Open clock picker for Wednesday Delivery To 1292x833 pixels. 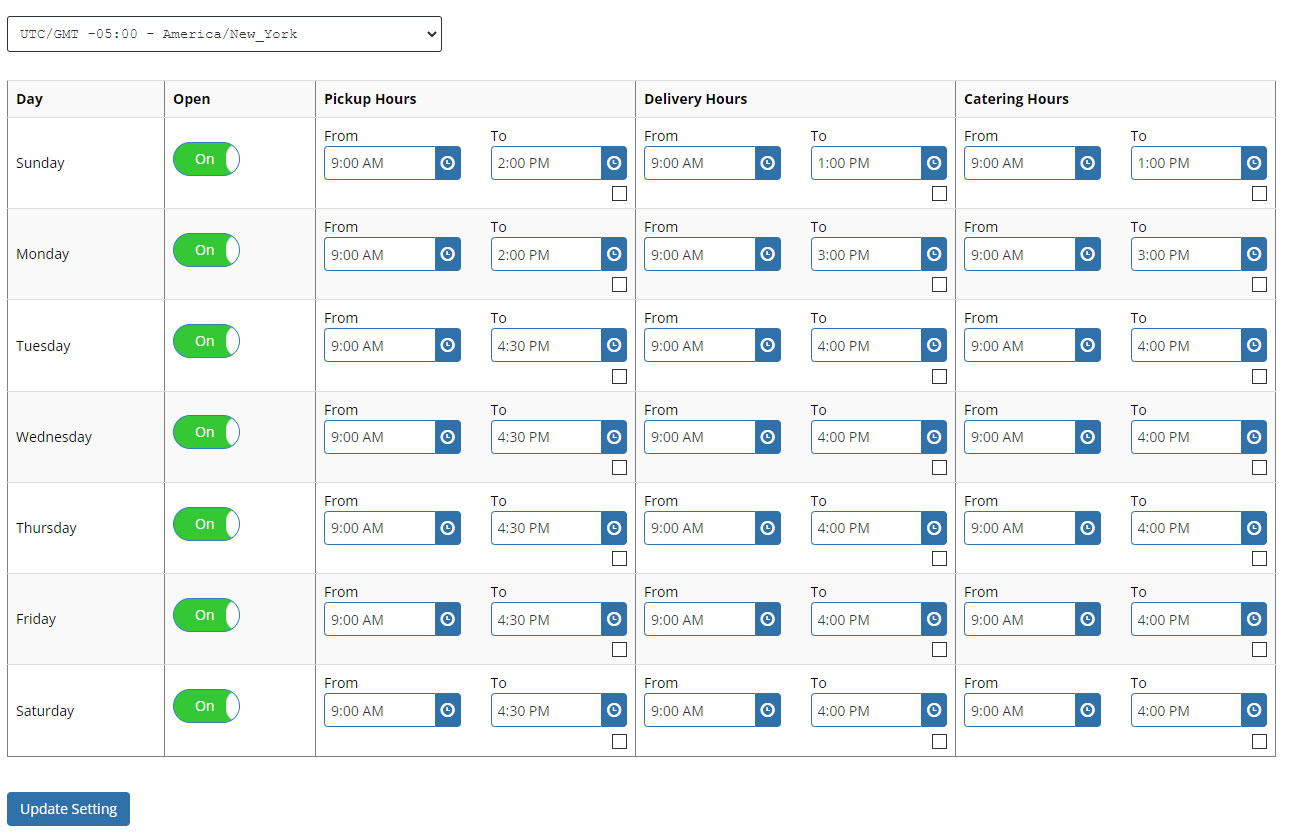934,437
